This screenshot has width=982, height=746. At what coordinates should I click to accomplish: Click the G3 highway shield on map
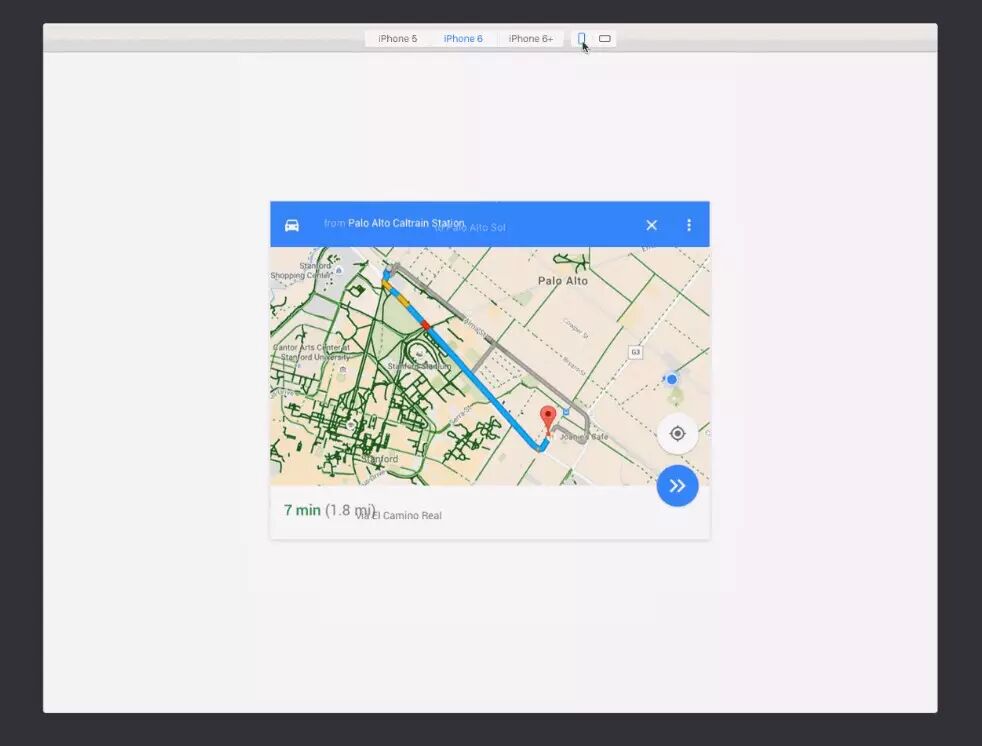click(x=635, y=352)
